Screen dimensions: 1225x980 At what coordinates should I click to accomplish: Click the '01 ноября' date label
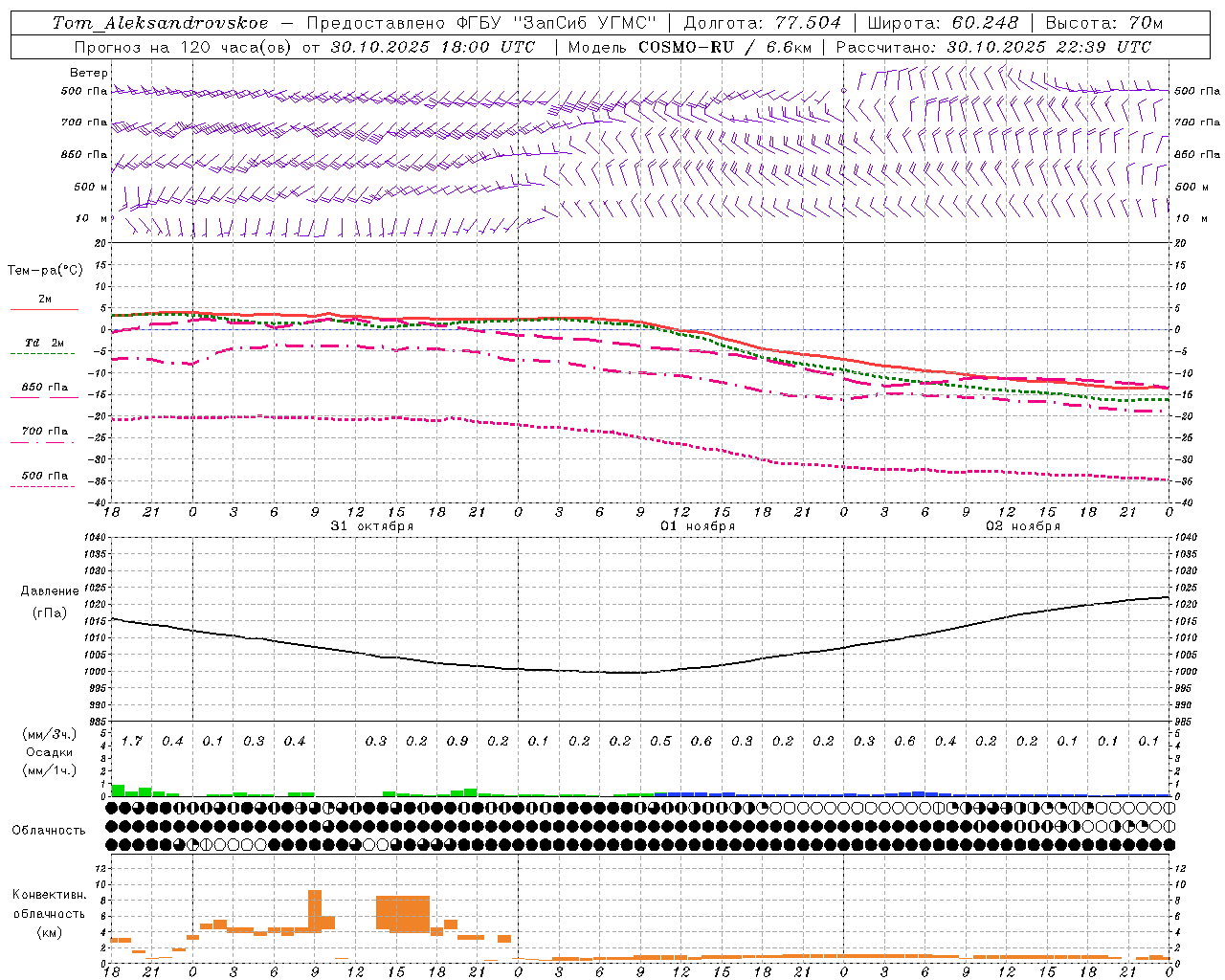tap(698, 526)
